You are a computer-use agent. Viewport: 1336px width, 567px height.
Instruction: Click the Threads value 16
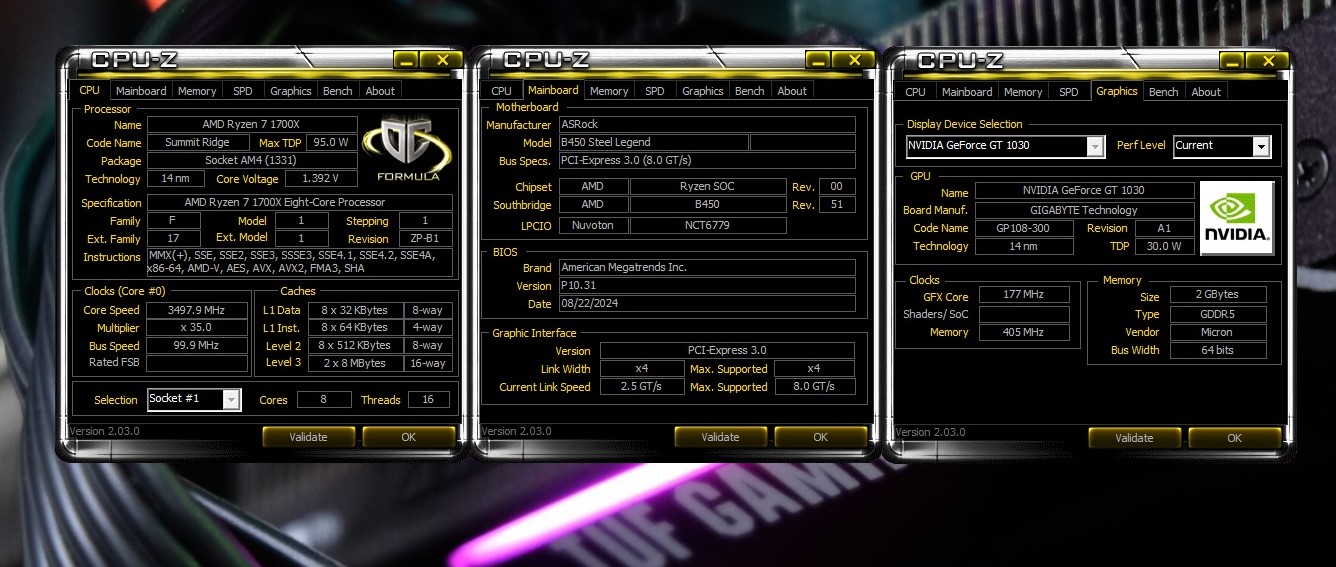tap(428, 400)
